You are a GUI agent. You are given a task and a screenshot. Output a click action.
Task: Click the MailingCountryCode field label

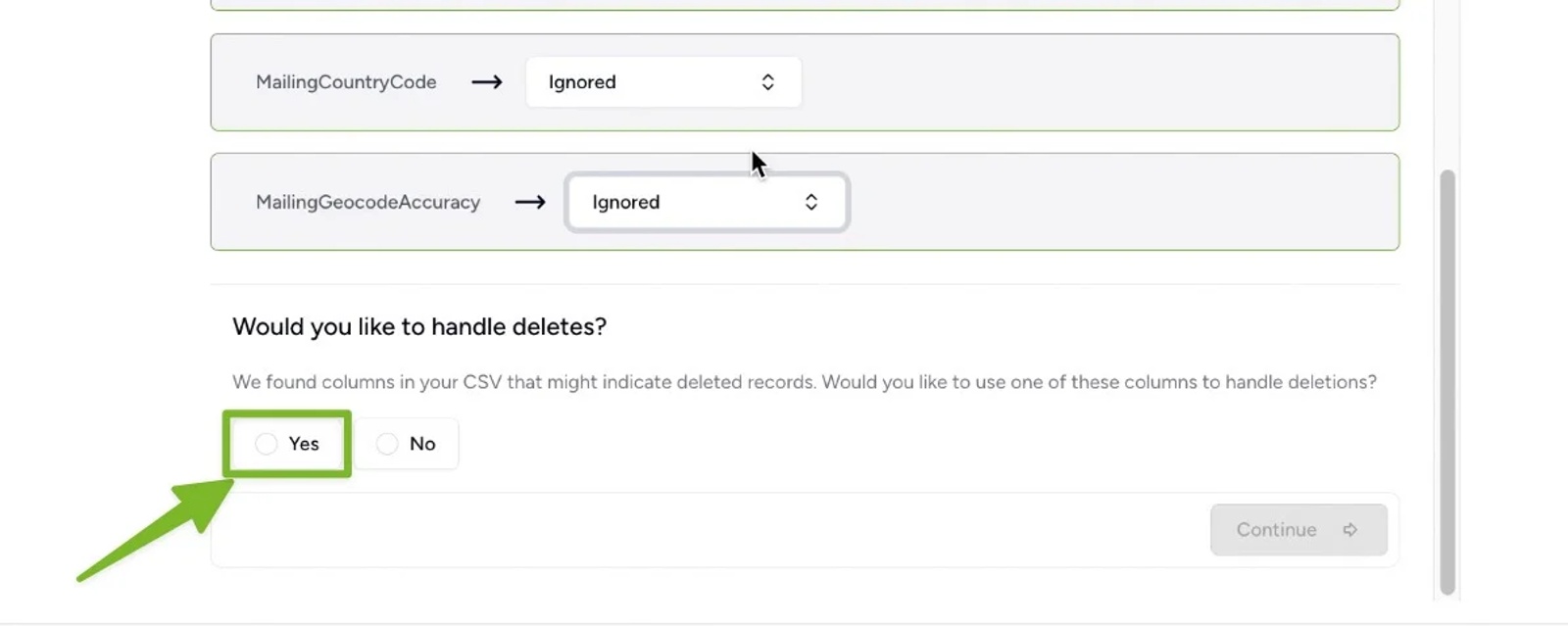345,82
